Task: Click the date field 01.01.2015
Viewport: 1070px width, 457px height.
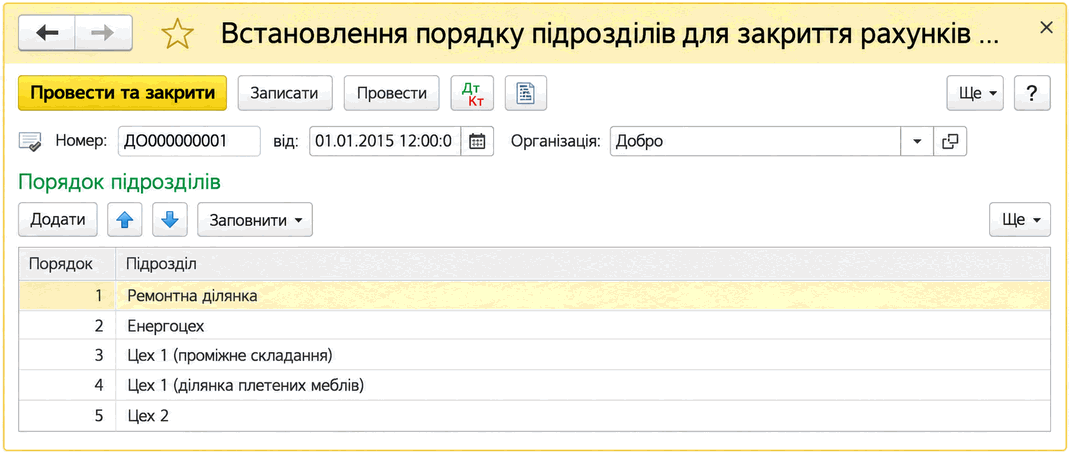Action: tap(386, 141)
